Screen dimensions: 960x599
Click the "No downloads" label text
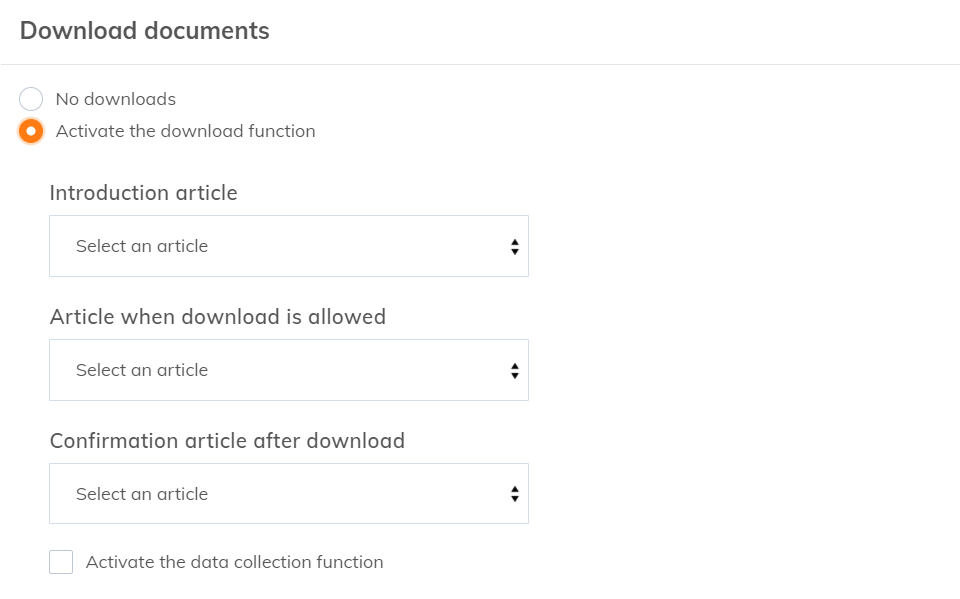click(x=116, y=99)
